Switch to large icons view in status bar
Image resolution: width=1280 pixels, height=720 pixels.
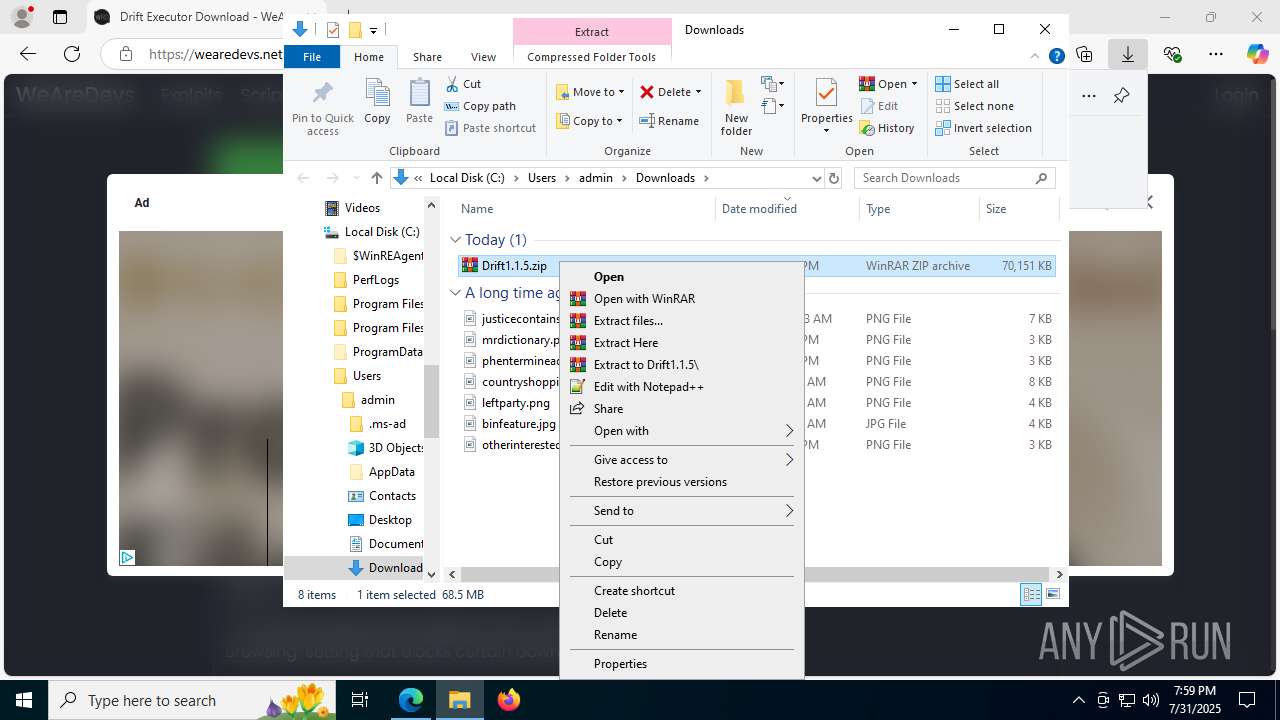pyautogui.click(x=1052, y=595)
